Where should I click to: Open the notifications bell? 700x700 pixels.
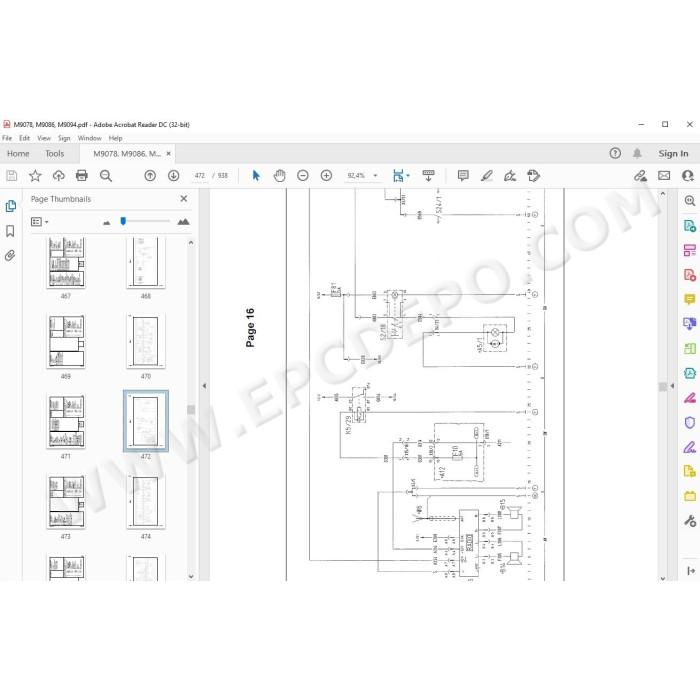(637, 154)
